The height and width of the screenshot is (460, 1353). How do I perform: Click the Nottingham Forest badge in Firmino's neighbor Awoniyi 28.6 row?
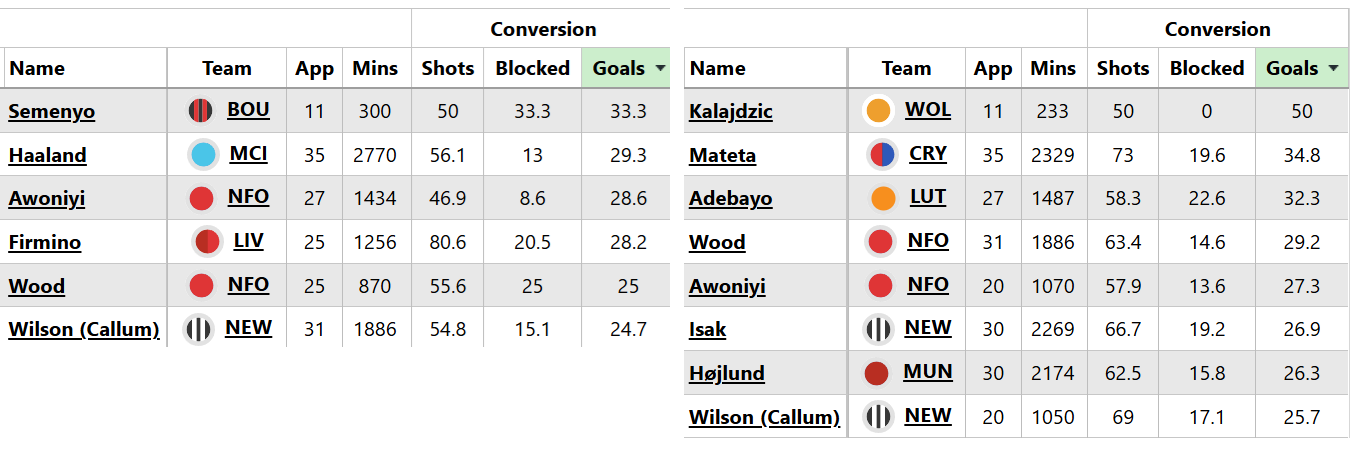[x=201, y=198]
